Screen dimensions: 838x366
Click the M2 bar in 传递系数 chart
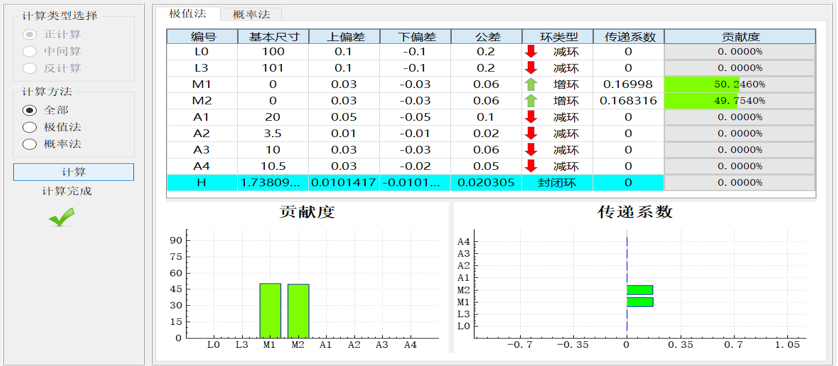point(640,290)
